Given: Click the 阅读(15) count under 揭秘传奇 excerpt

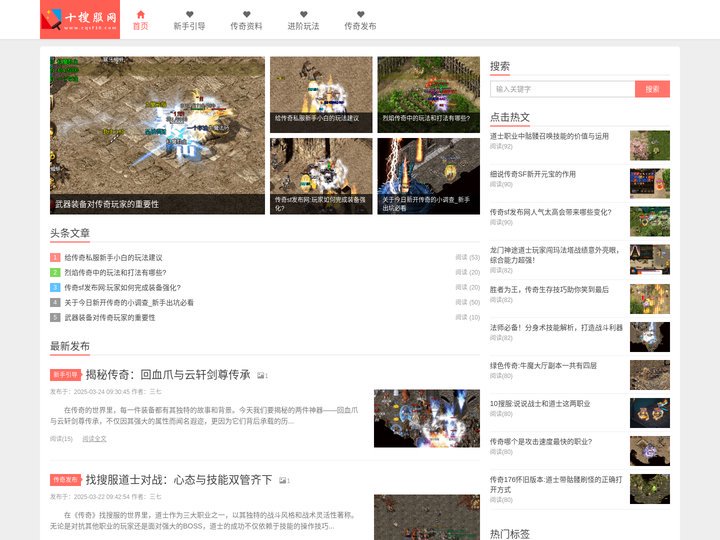Looking at the screenshot, I should [62, 439].
